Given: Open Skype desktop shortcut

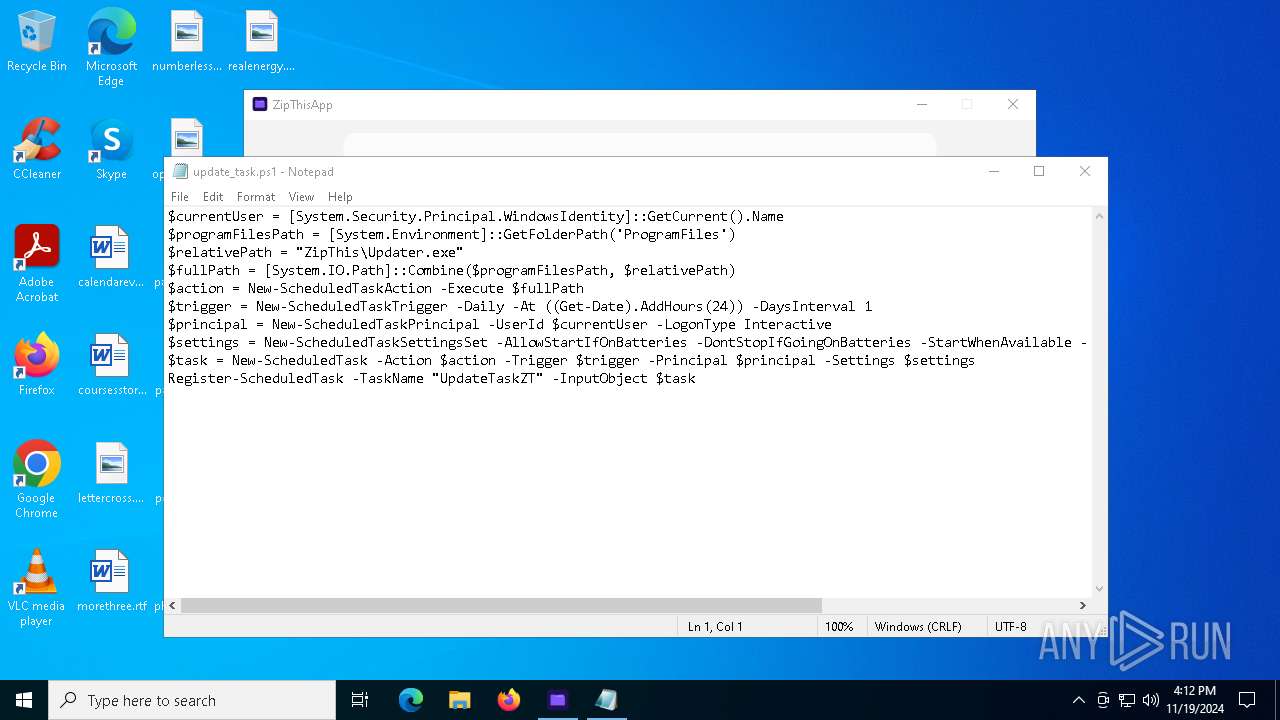Looking at the screenshot, I should 111,150.
